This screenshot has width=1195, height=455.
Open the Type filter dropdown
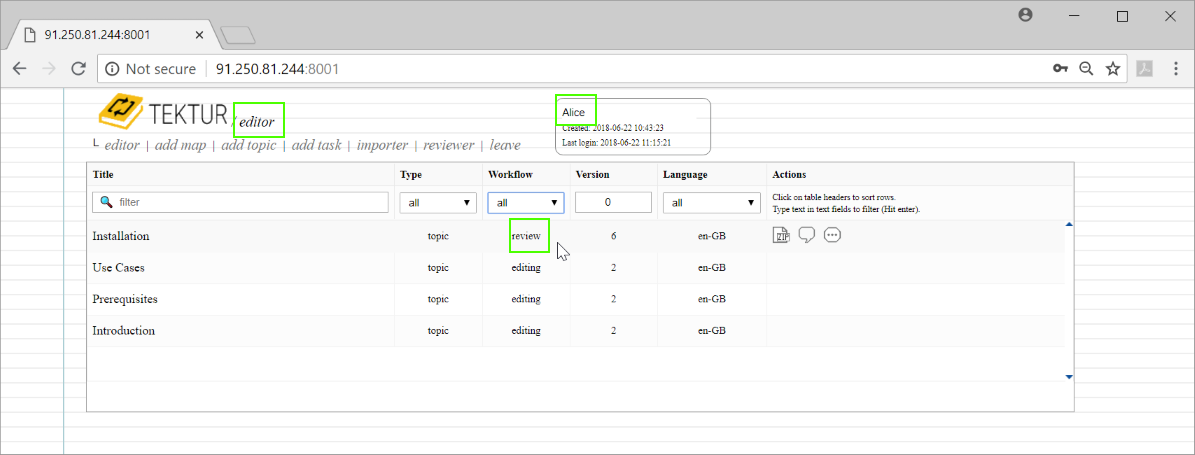pos(438,203)
